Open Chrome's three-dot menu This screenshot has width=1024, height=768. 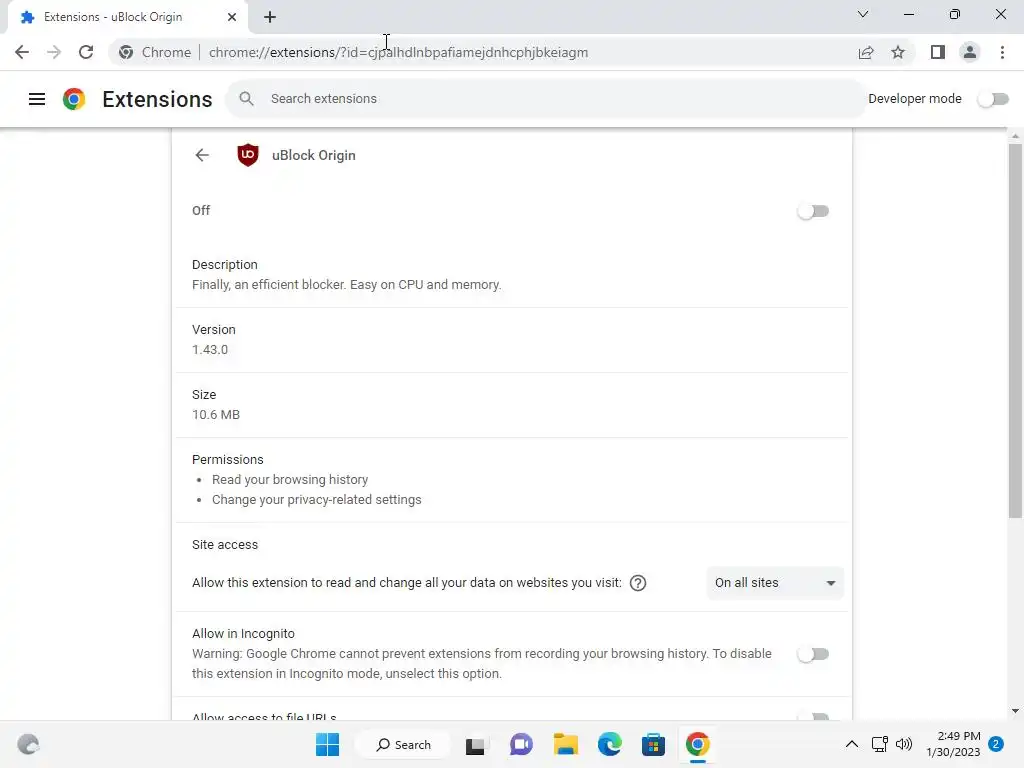coord(1002,52)
